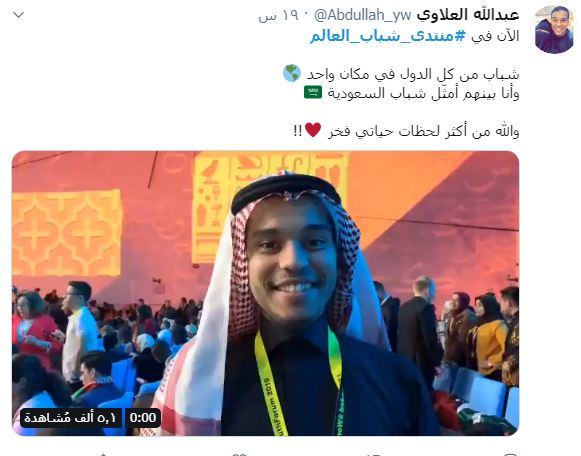Click the ٥,١ ألف مشاهدة view count badge
The height and width of the screenshot is (456, 581).
[70, 418]
